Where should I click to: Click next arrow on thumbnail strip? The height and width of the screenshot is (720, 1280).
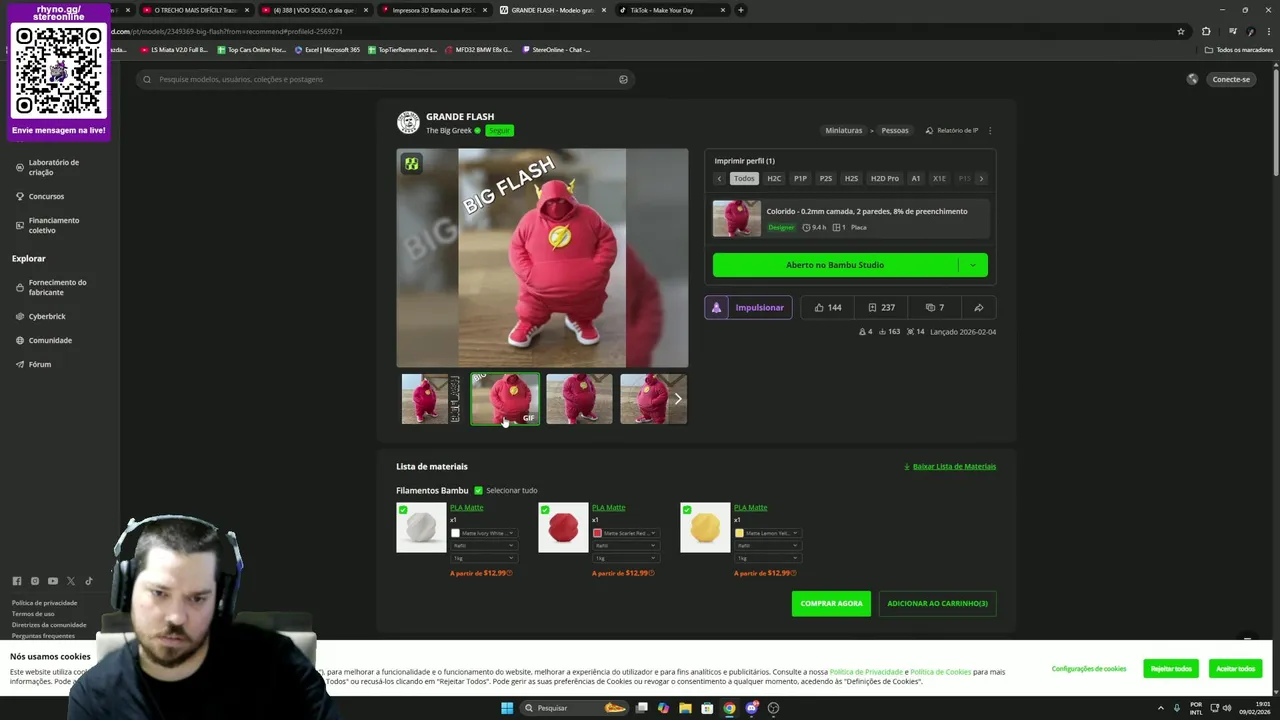coord(678,399)
